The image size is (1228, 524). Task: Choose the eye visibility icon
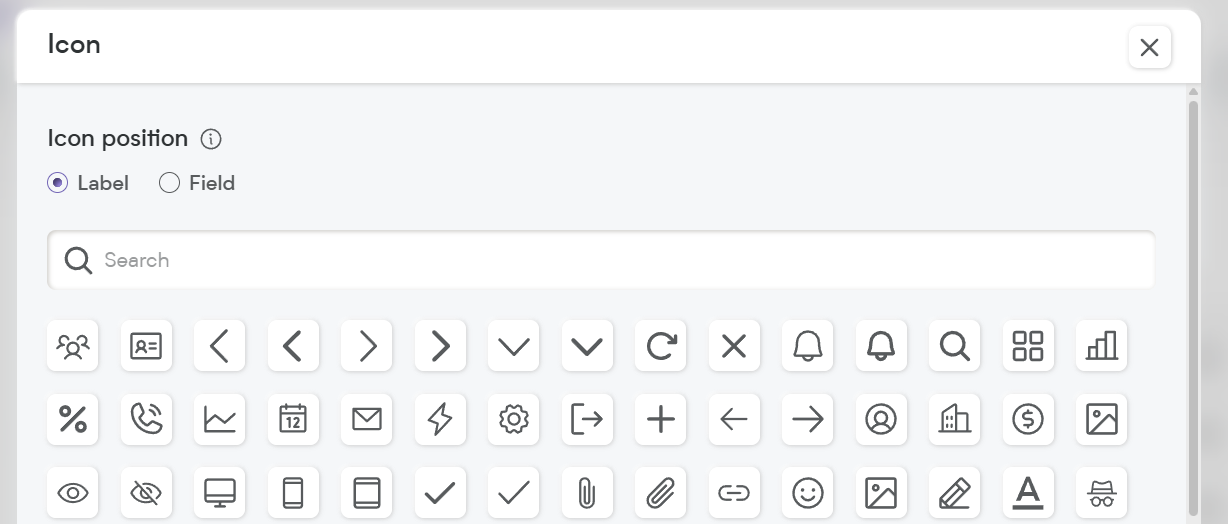[73, 493]
